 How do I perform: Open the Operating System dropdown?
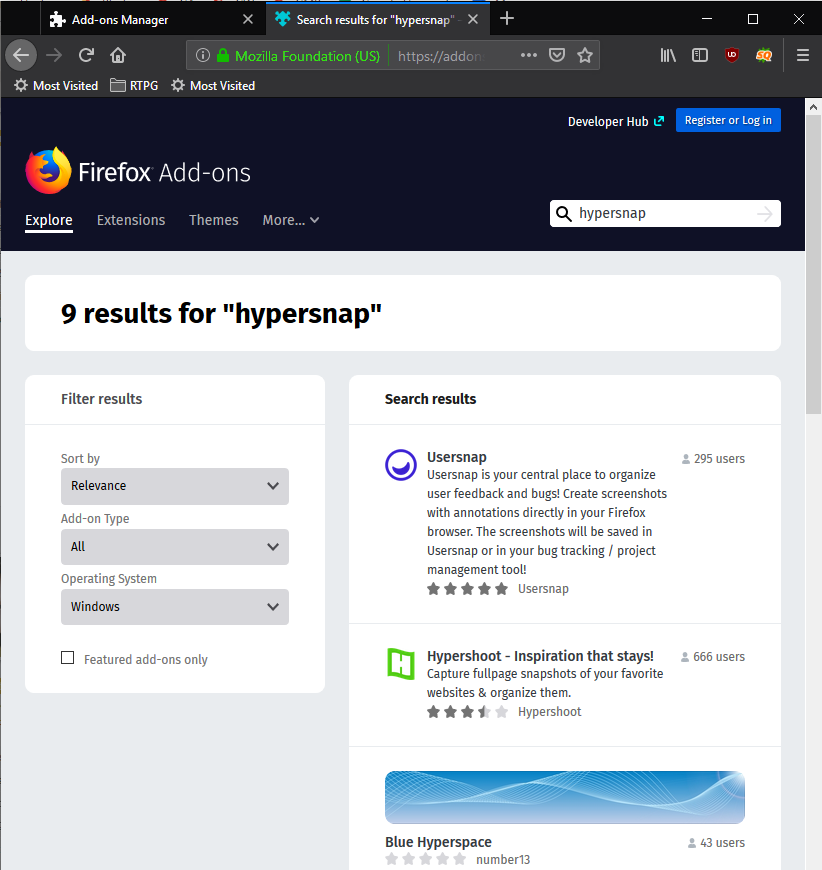pyautogui.click(x=175, y=607)
